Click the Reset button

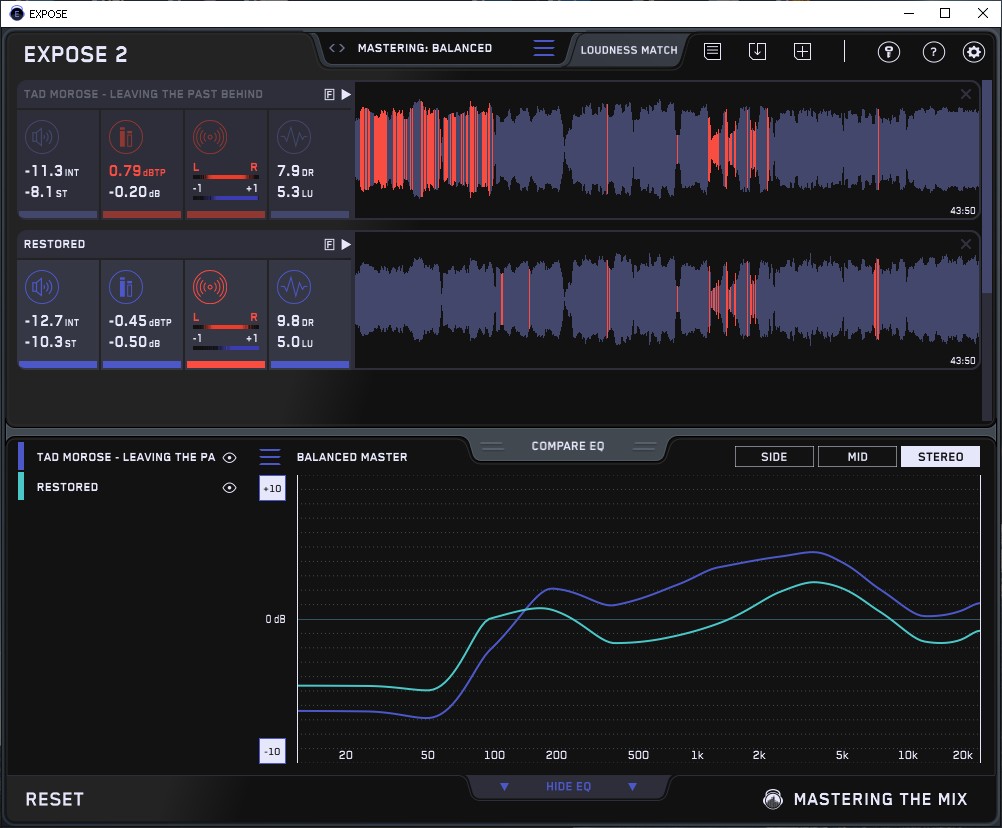(55, 799)
